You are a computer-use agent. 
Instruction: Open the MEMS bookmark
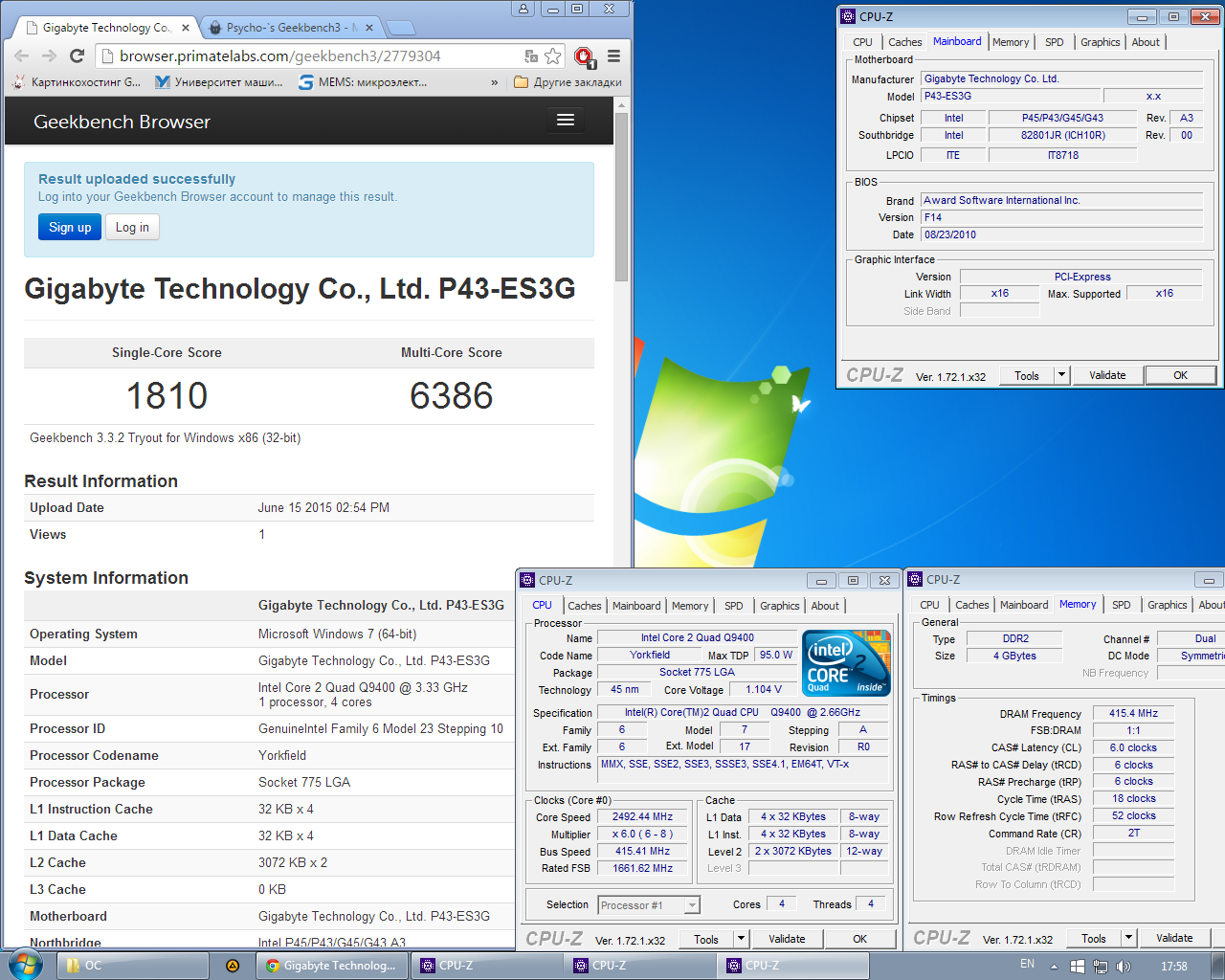pyautogui.click(x=363, y=82)
